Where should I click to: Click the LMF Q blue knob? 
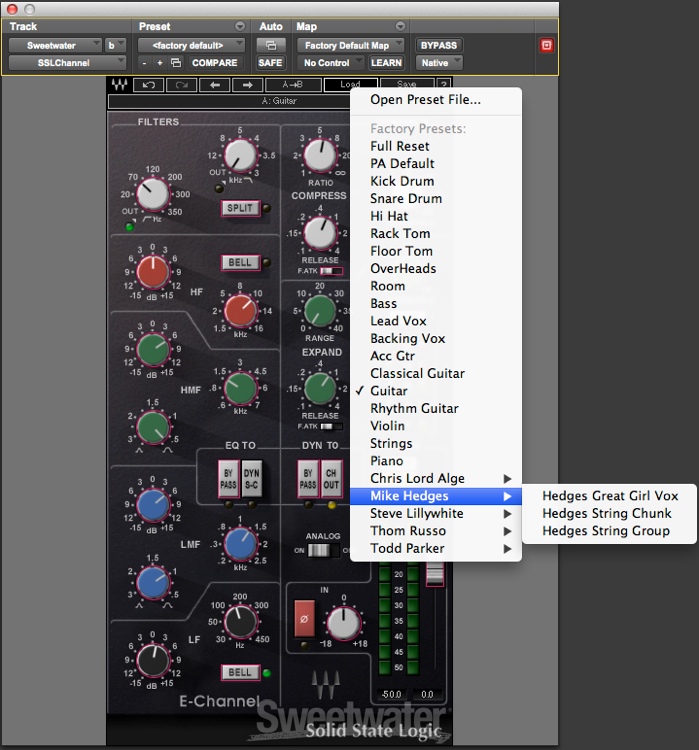(153, 583)
